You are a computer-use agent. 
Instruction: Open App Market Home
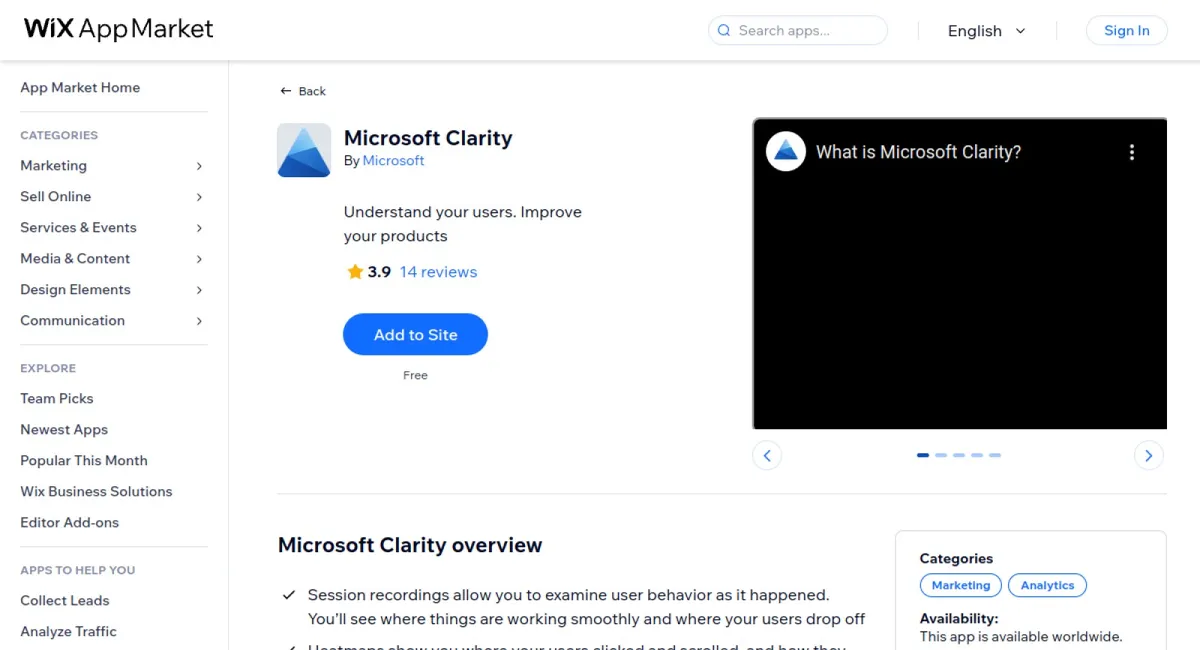pos(80,87)
